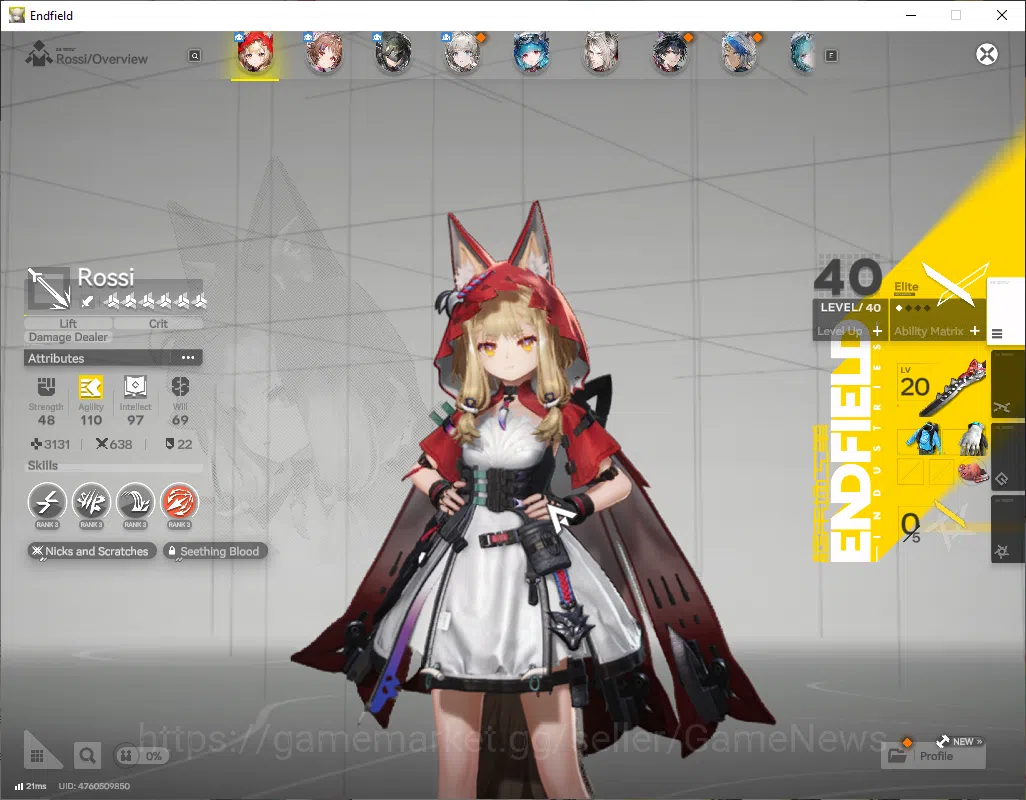The height and width of the screenshot is (800, 1026).
Task: Click the E next-operator key icon
Action: point(831,56)
